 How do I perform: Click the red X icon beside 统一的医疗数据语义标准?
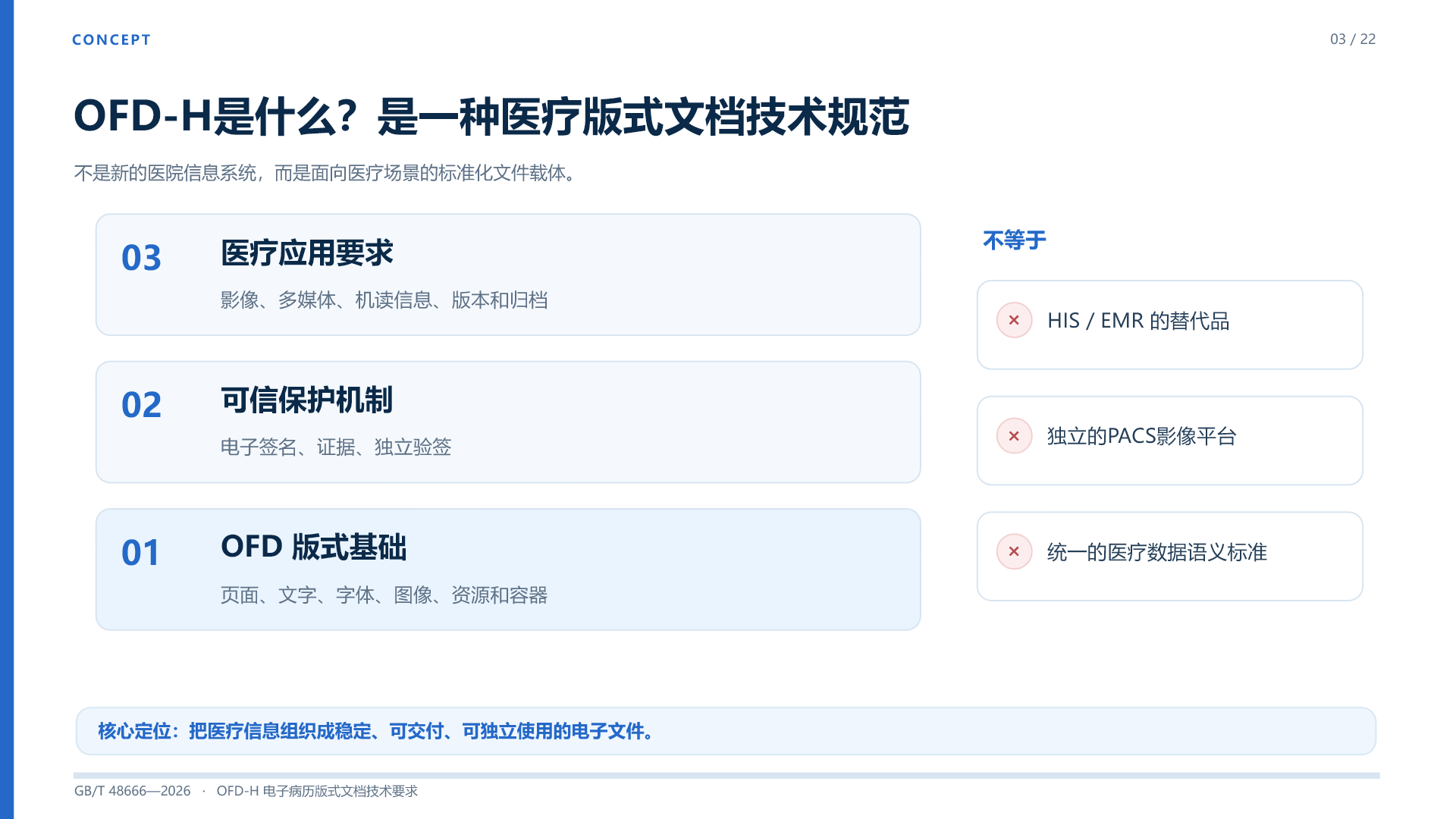pyautogui.click(x=1014, y=552)
